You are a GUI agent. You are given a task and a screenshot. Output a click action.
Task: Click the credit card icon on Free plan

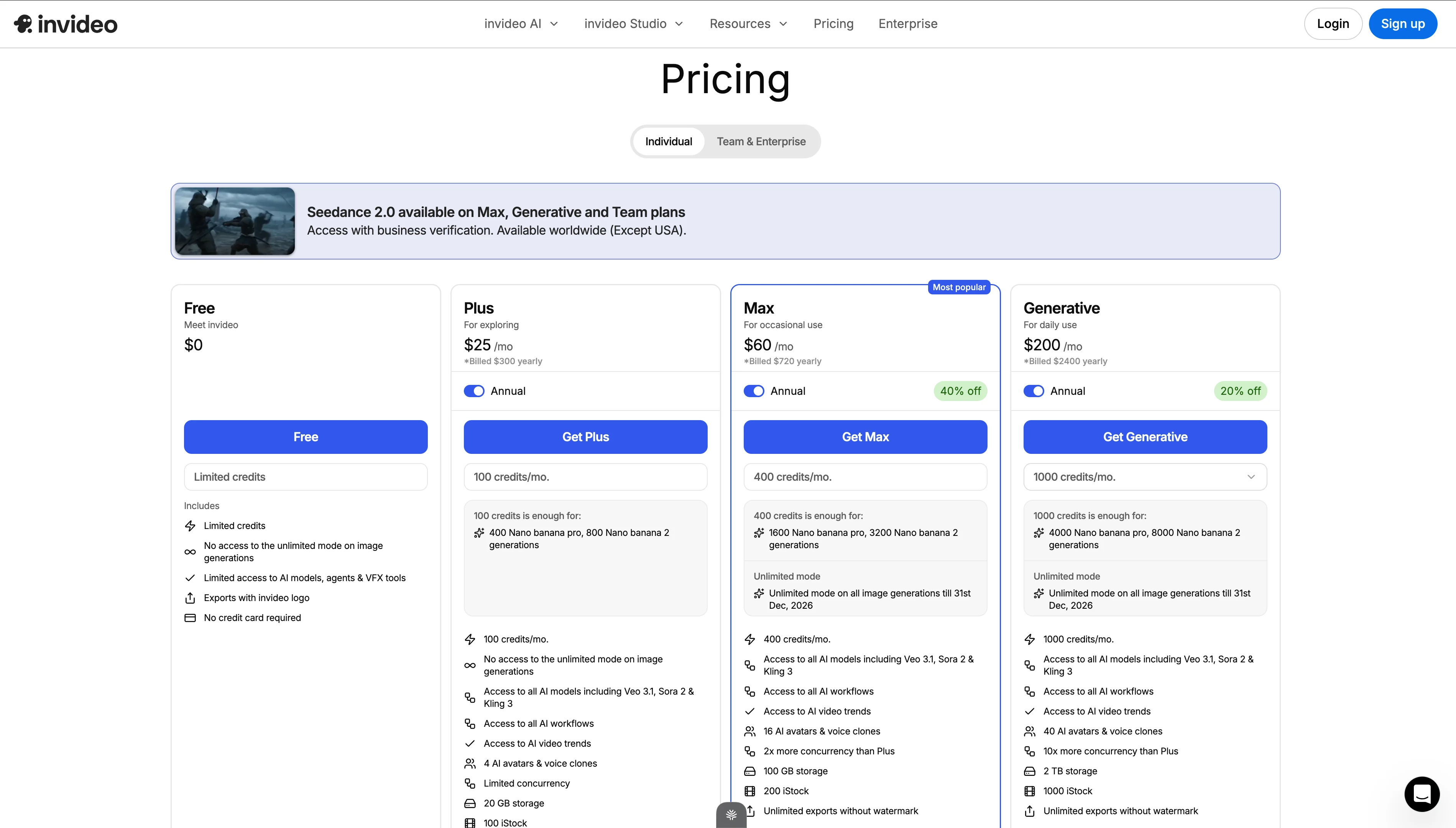click(191, 618)
